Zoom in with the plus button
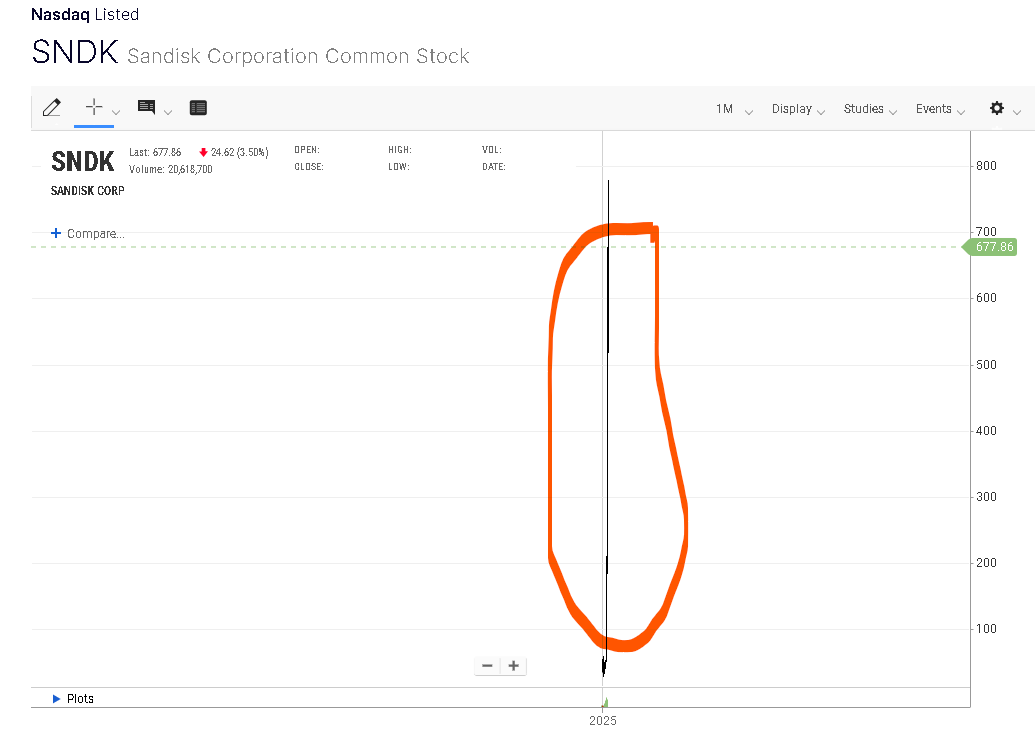The image size is (1036, 746). click(513, 666)
